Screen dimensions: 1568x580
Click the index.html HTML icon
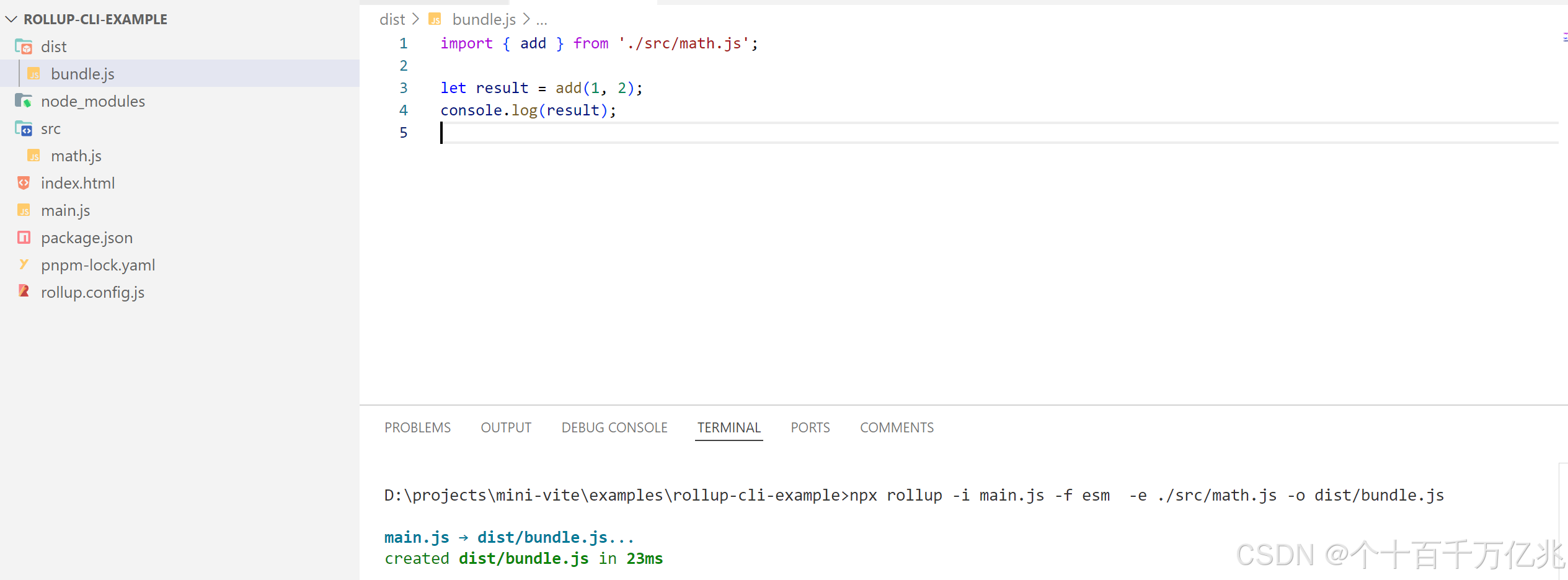pos(24,183)
